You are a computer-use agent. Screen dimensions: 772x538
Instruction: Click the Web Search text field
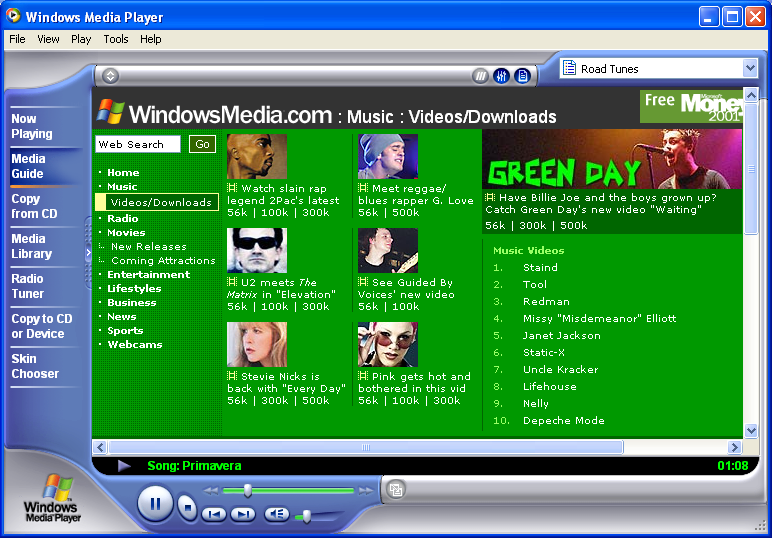point(138,144)
